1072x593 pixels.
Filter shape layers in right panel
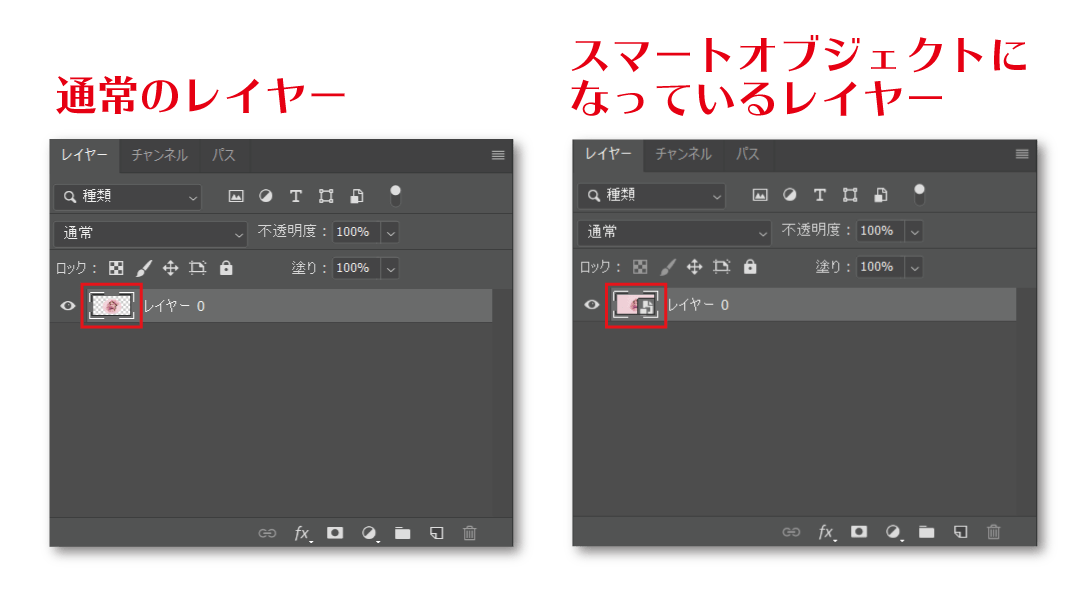(x=850, y=195)
